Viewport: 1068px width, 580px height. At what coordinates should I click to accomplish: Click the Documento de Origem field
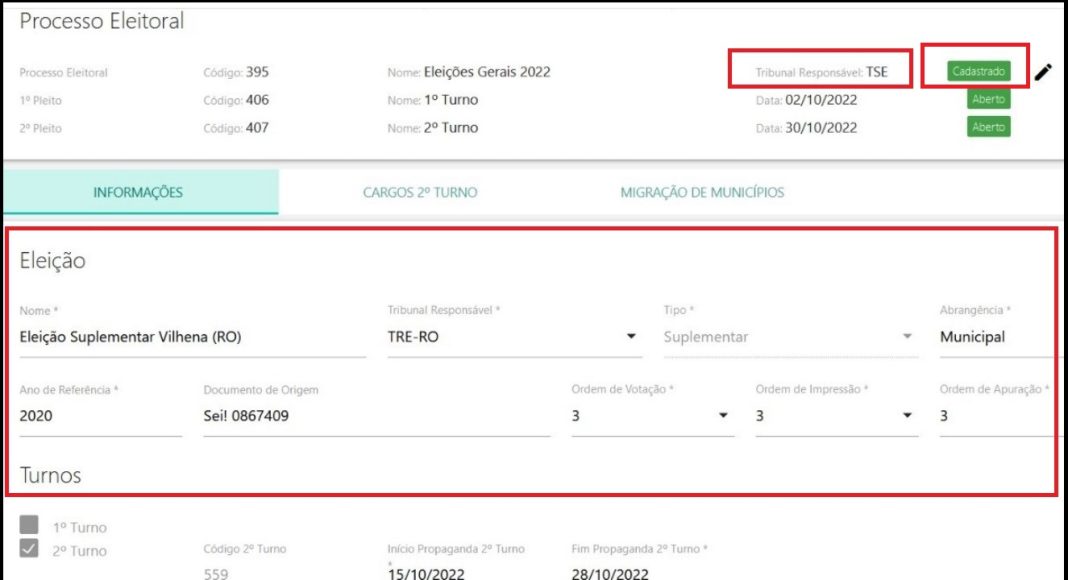[376, 416]
